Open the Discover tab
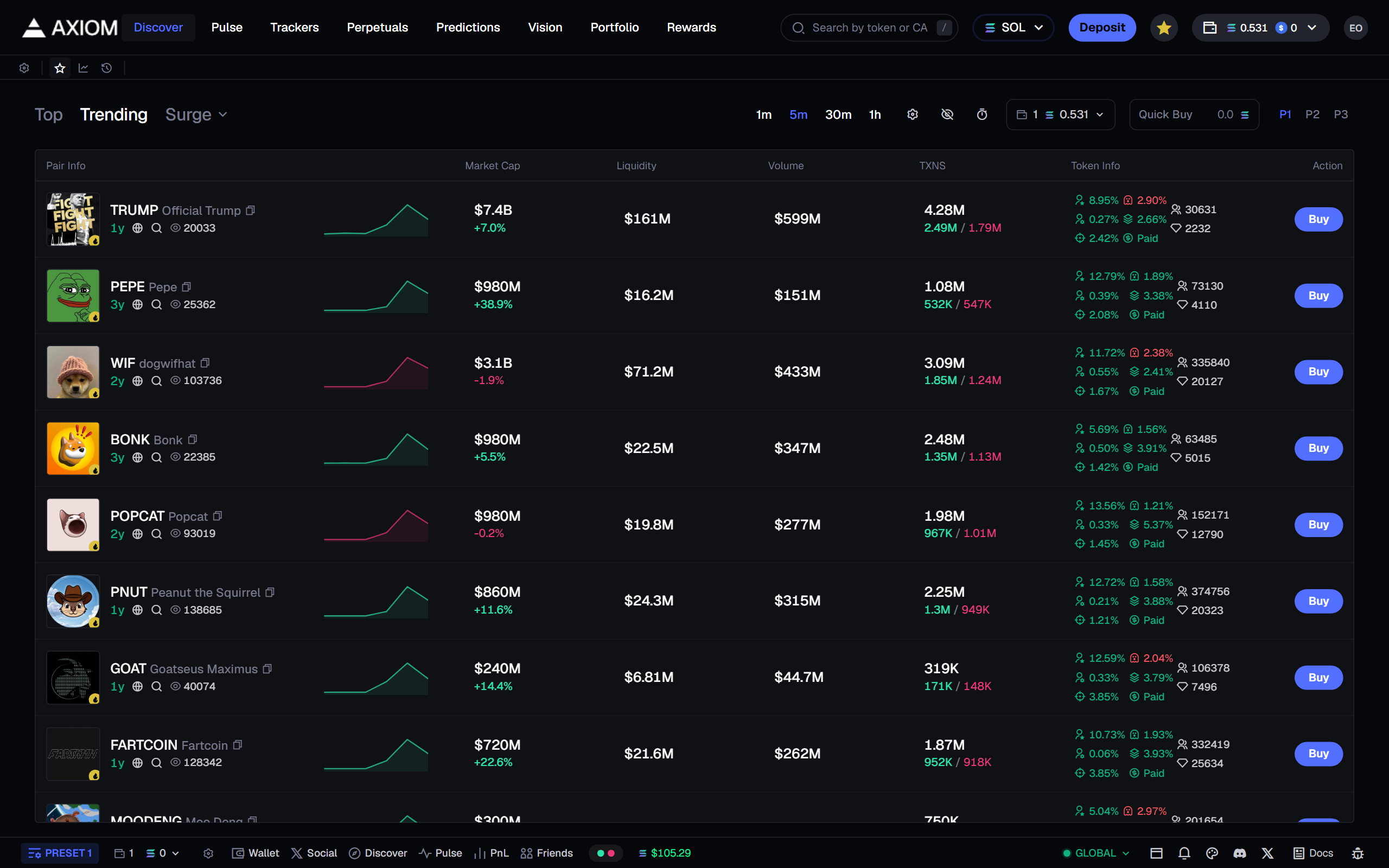Image resolution: width=1389 pixels, height=868 pixels. [x=158, y=28]
